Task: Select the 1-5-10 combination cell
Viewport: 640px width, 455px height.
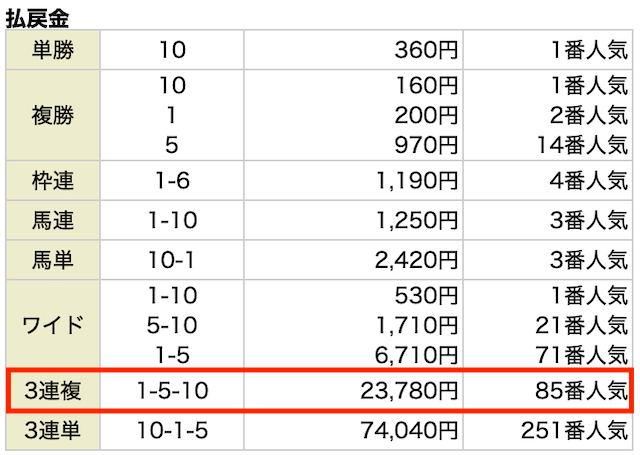Action: [x=172, y=391]
